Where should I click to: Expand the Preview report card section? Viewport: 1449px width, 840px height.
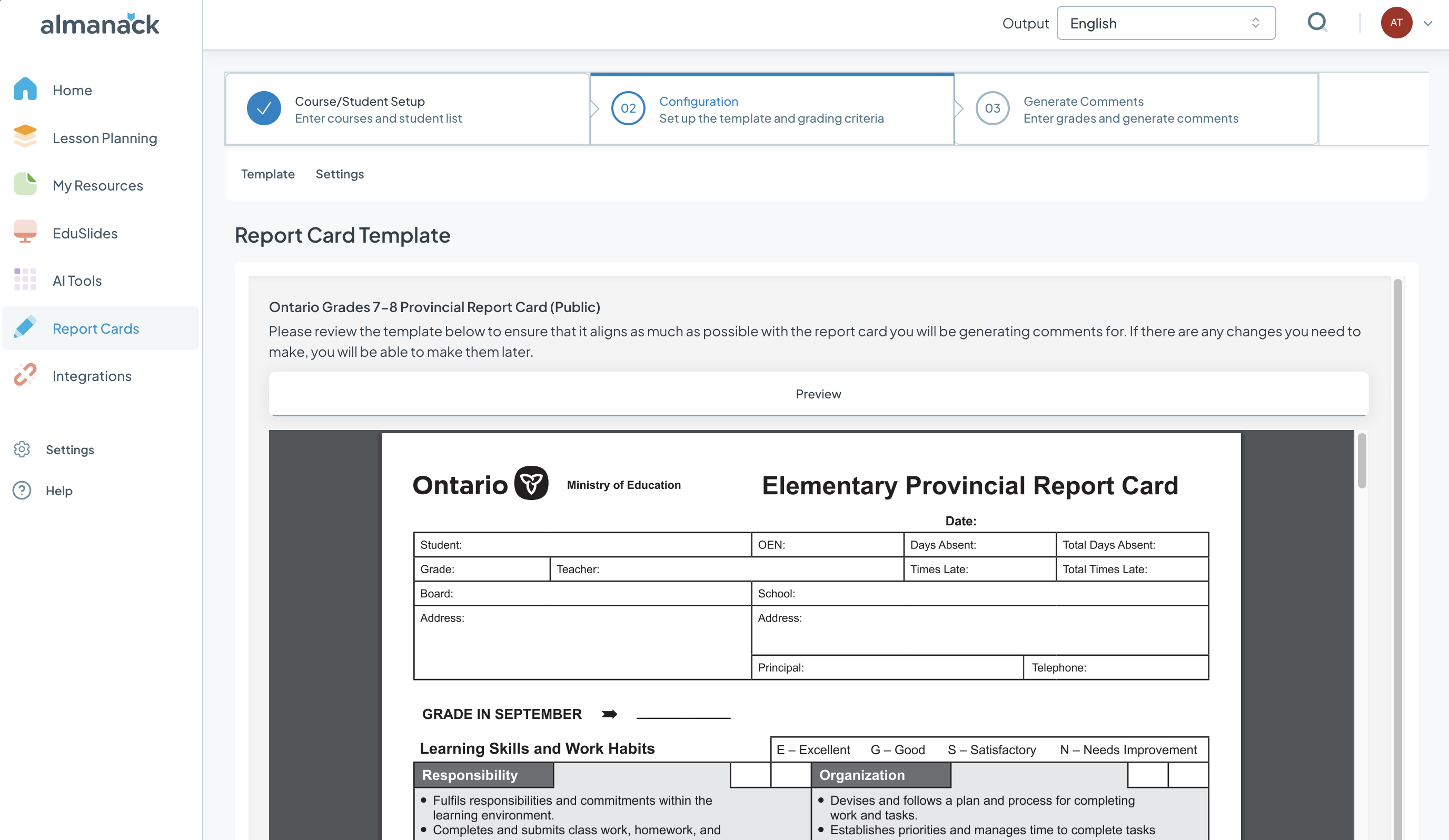(819, 393)
